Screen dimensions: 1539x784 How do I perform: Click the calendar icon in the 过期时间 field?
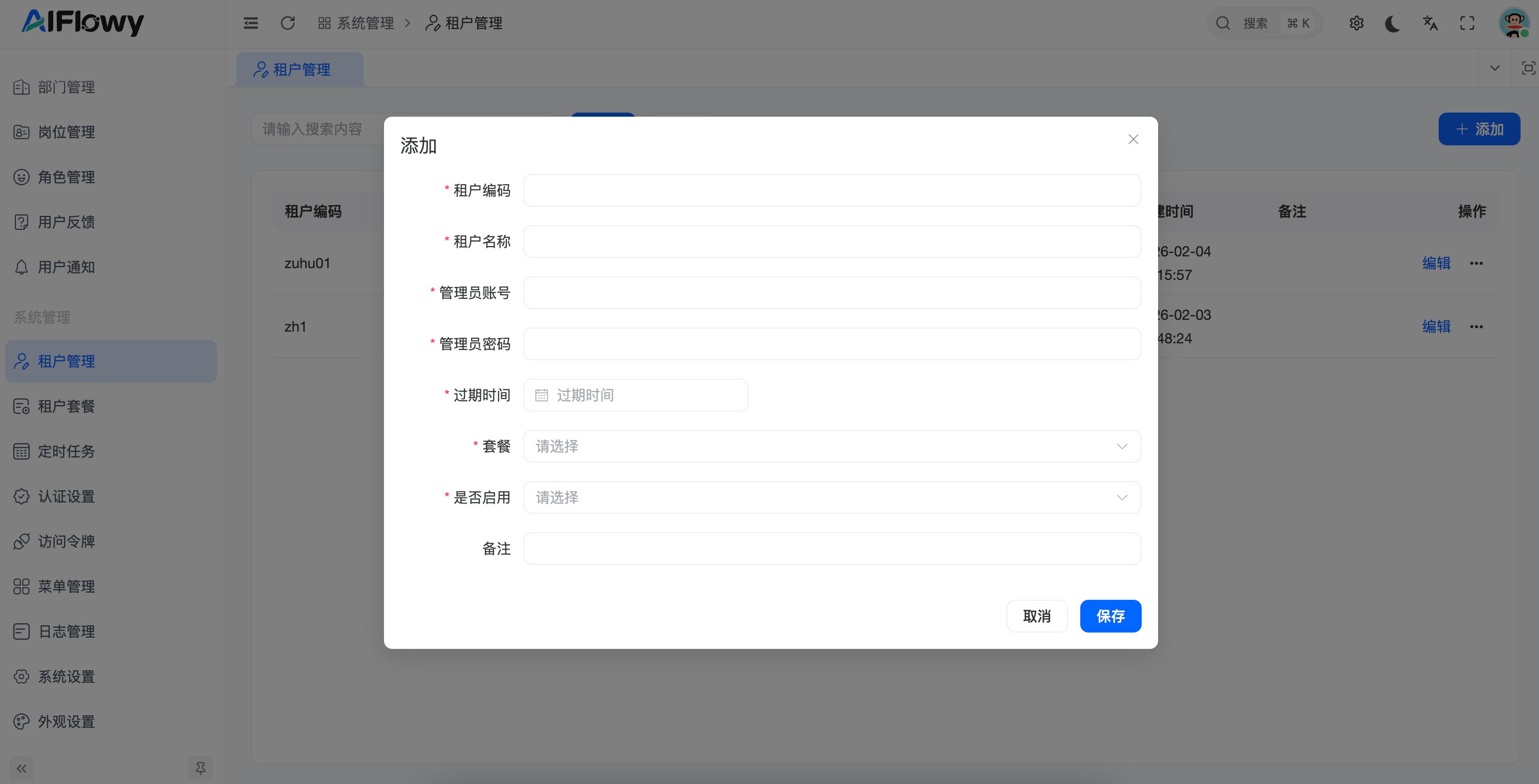541,395
